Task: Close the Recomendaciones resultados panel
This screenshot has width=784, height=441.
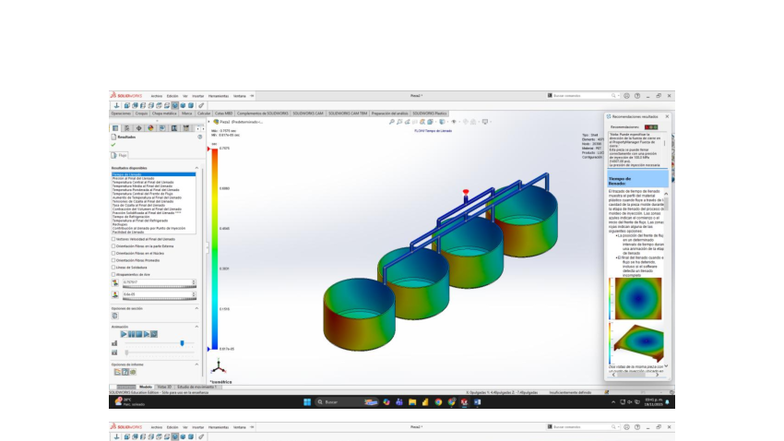Action: tap(667, 116)
